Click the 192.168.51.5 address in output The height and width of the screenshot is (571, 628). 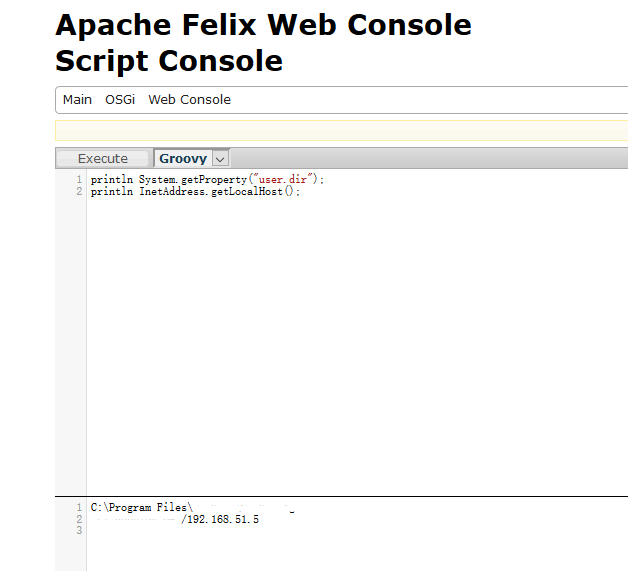pyautogui.click(x=223, y=520)
